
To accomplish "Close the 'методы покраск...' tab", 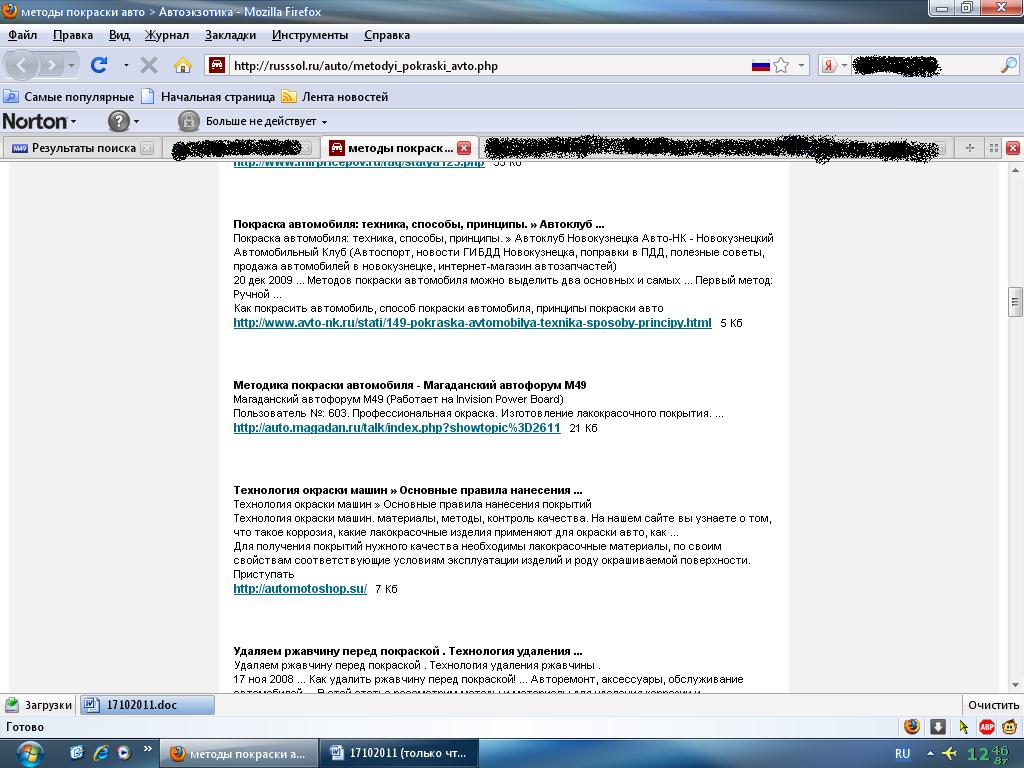I will (x=464, y=148).
